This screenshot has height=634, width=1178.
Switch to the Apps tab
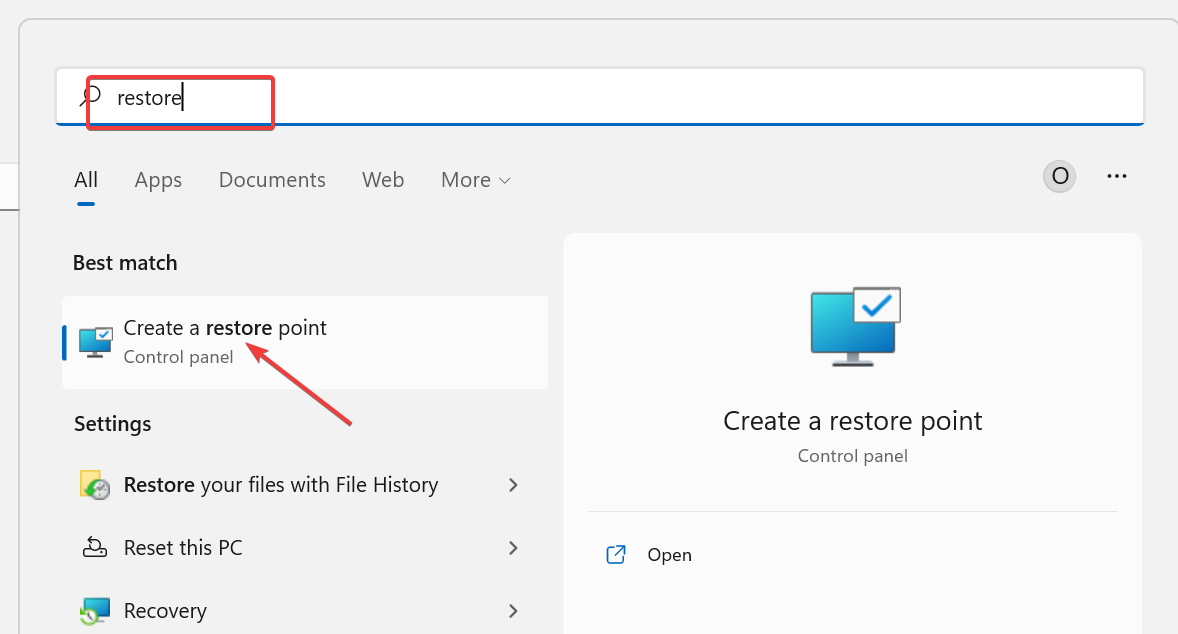pos(158,180)
